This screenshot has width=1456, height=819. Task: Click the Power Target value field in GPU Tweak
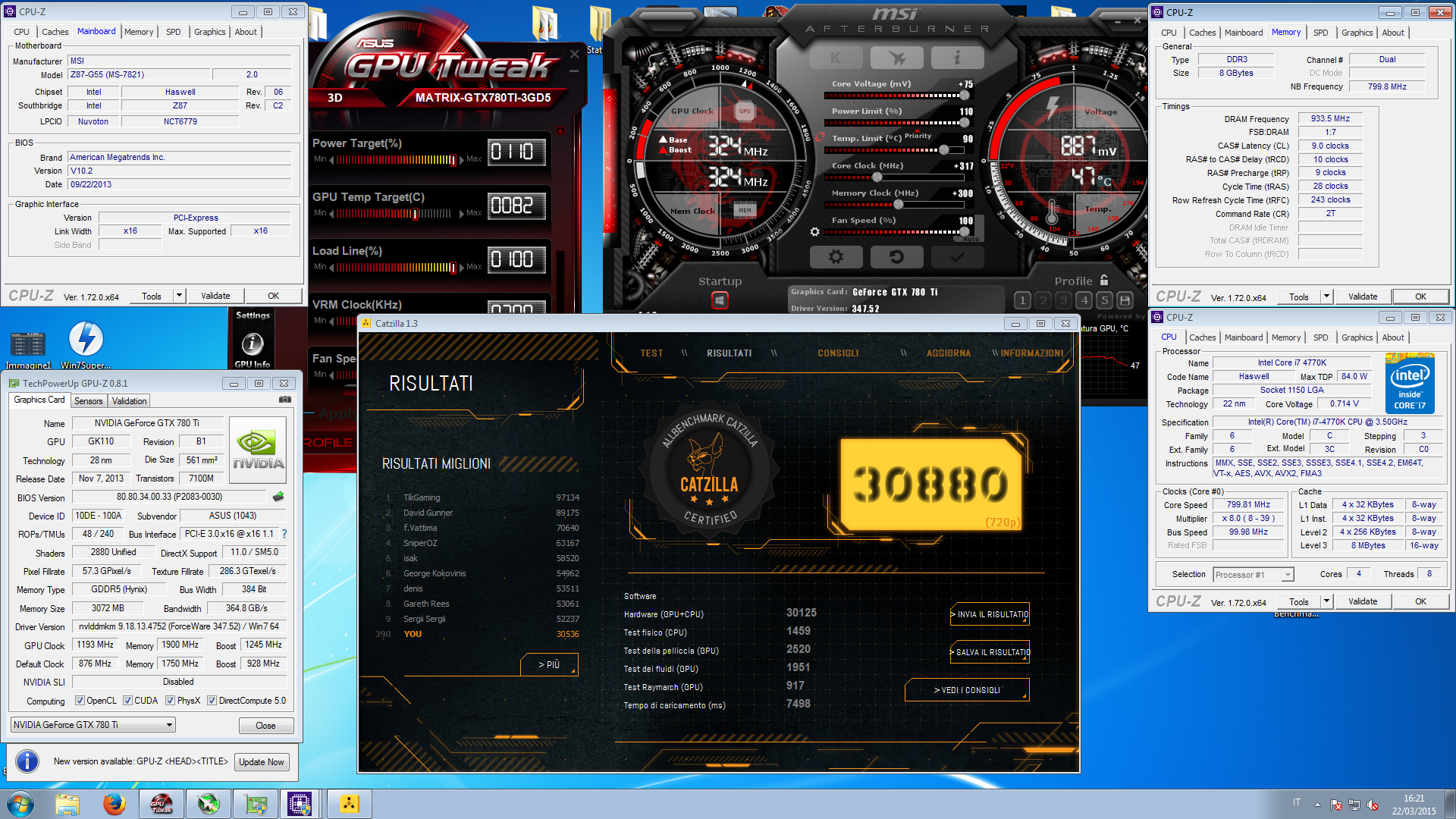(516, 152)
